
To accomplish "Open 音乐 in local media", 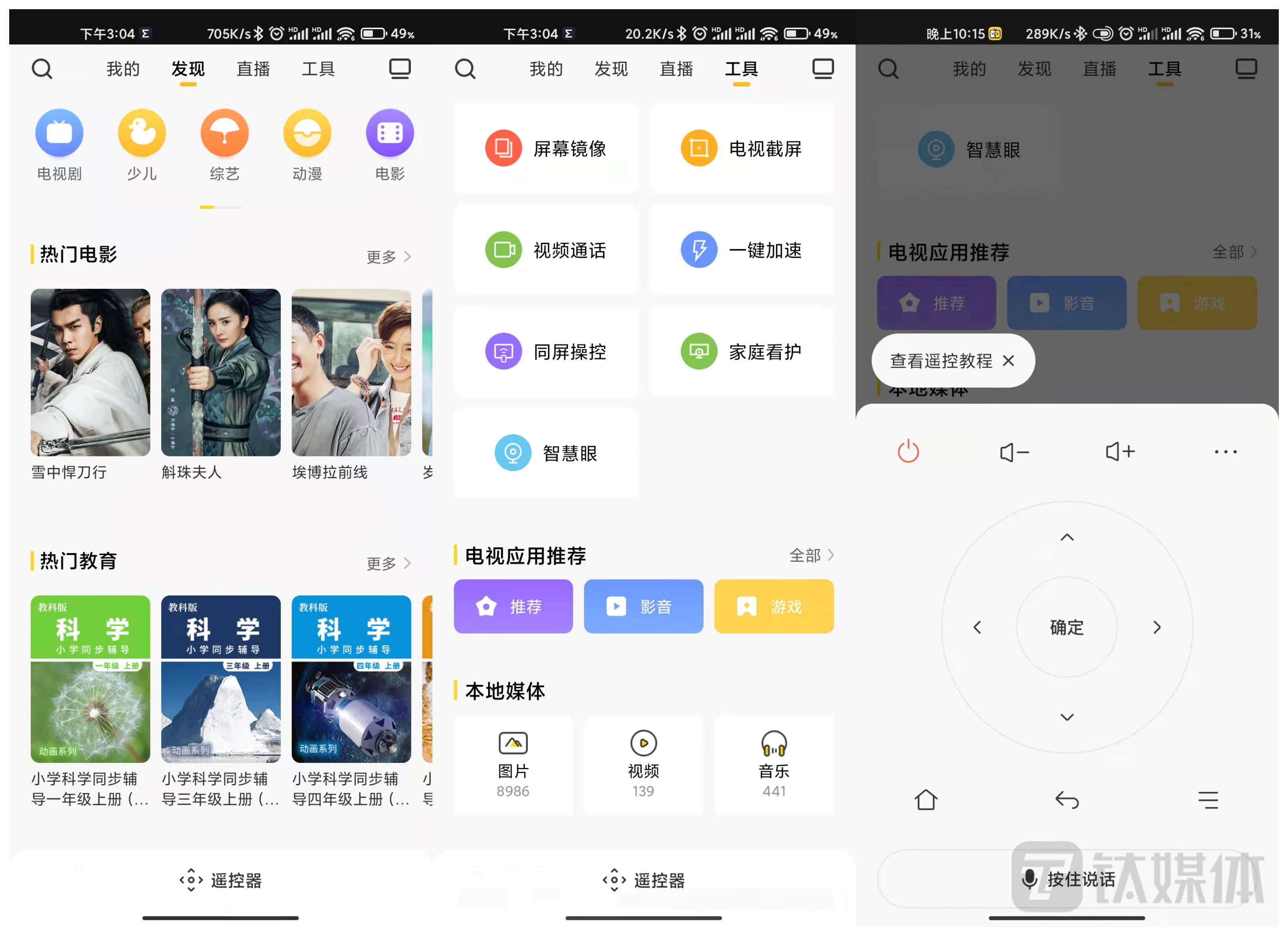I will (774, 765).
